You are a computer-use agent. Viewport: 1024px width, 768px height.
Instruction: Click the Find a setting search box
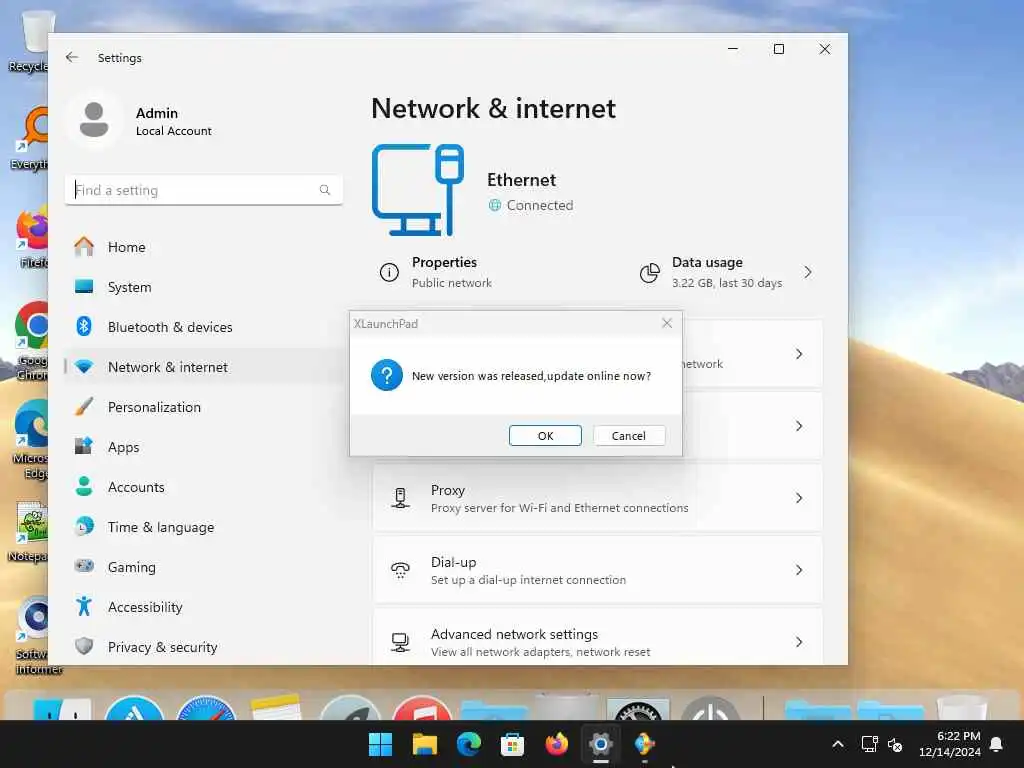(204, 190)
